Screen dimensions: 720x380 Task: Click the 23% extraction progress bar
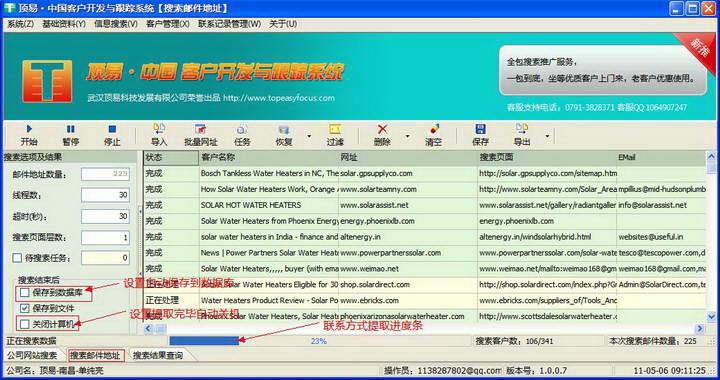(319, 341)
